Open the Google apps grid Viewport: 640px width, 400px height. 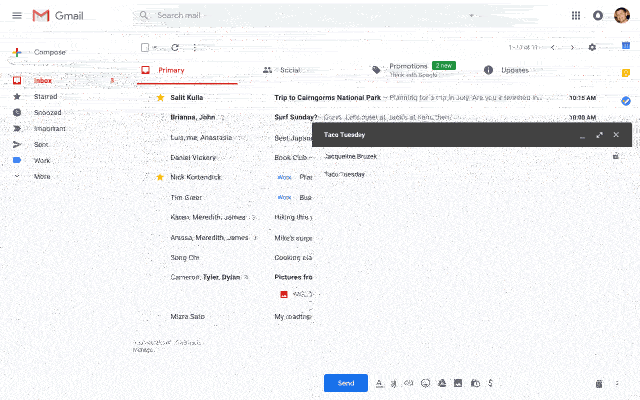[576, 16]
